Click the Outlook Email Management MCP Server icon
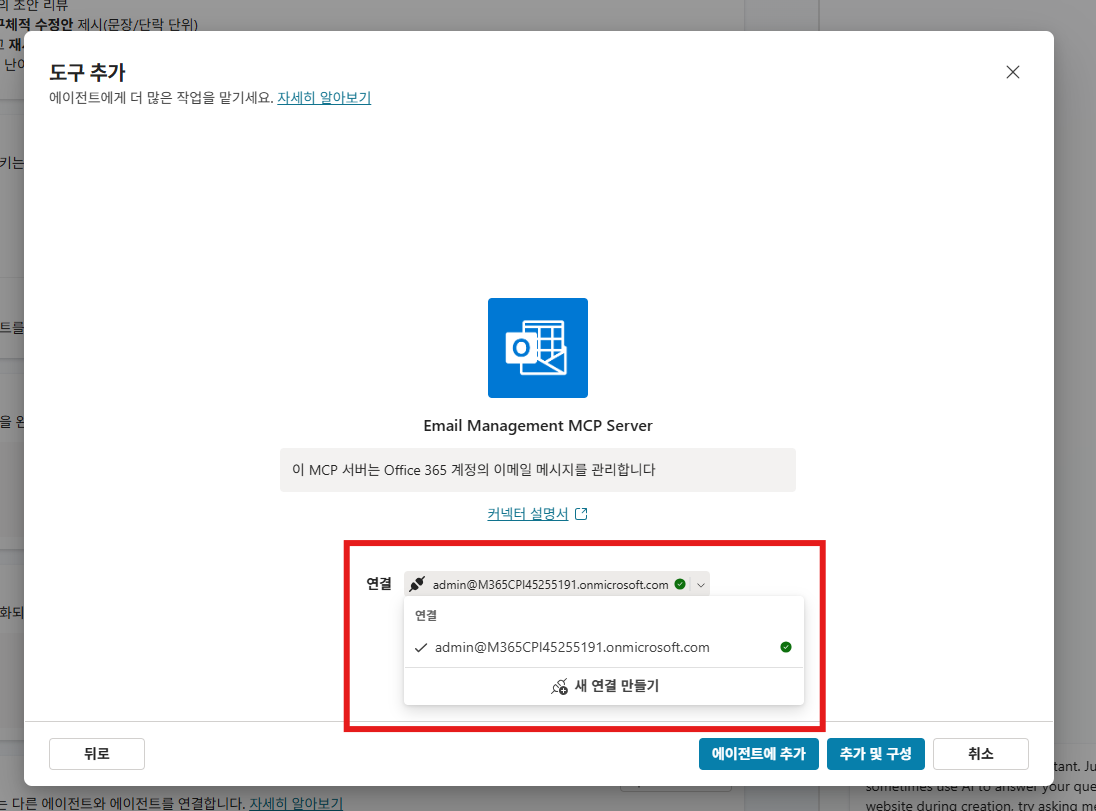The height and width of the screenshot is (811, 1096). (x=538, y=347)
